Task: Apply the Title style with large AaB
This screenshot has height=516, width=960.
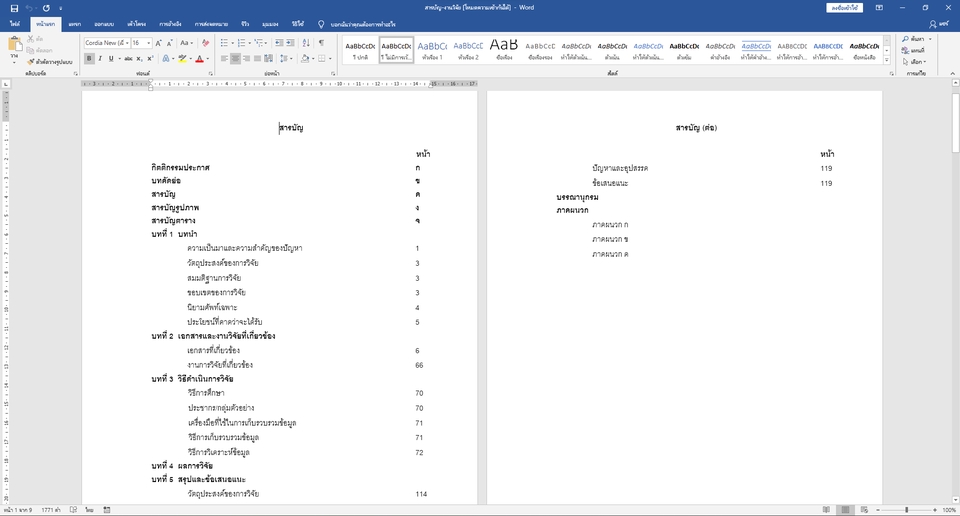Action: 504,50
